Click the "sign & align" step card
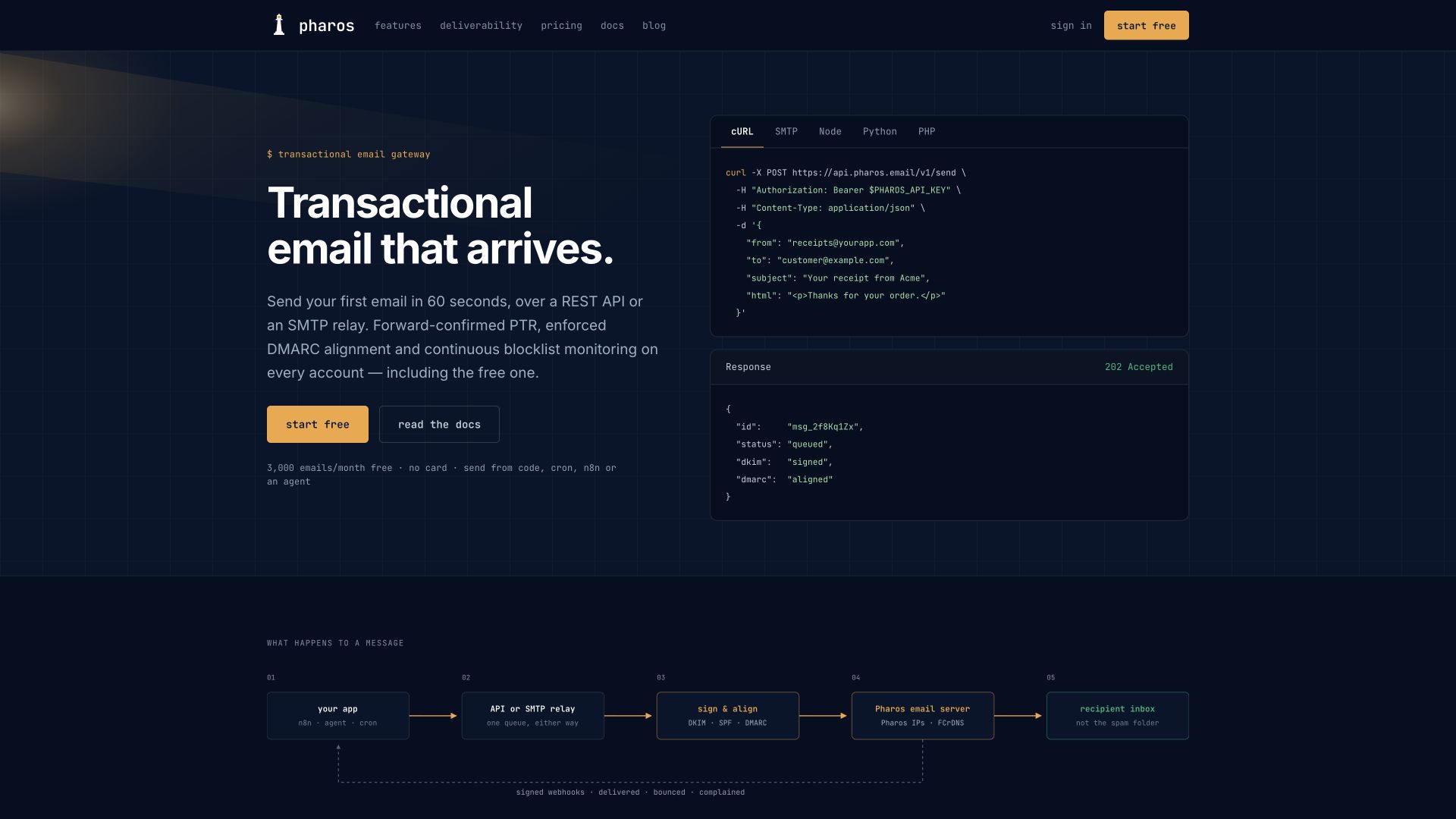1456x819 pixels. click(727, 716)
